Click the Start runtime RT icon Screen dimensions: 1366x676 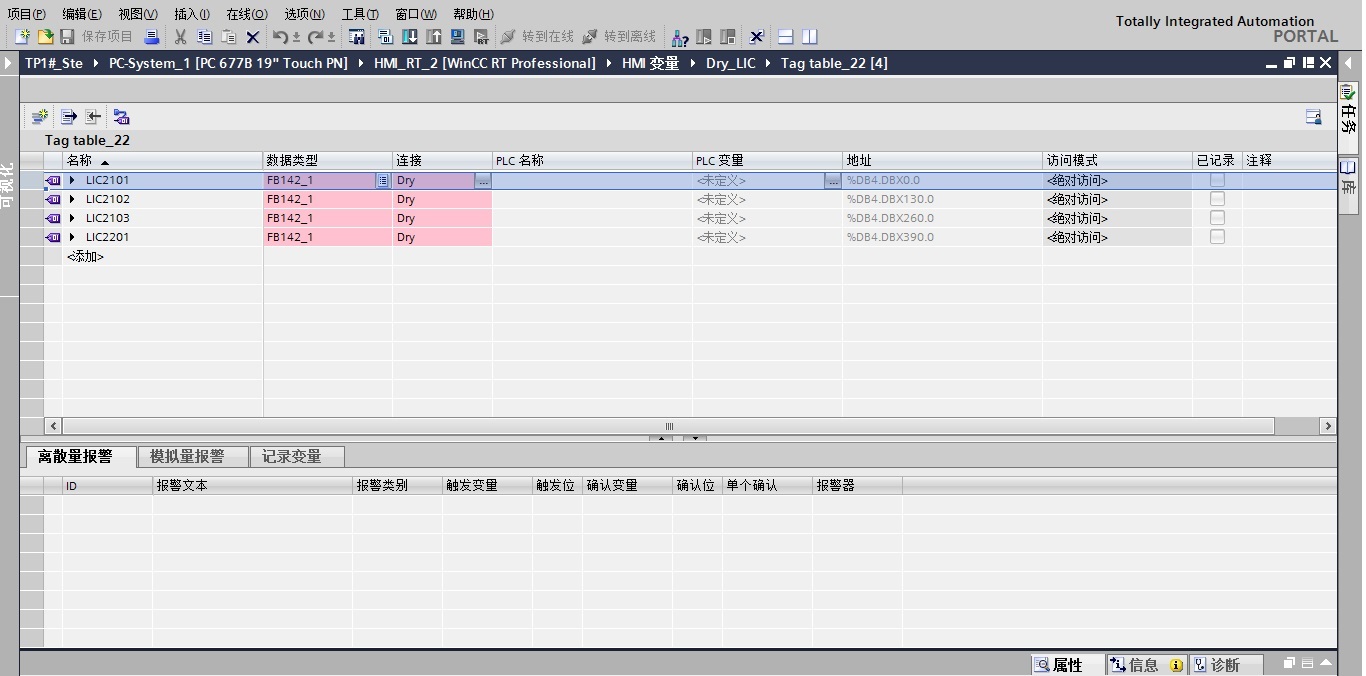tap(482, 37)
